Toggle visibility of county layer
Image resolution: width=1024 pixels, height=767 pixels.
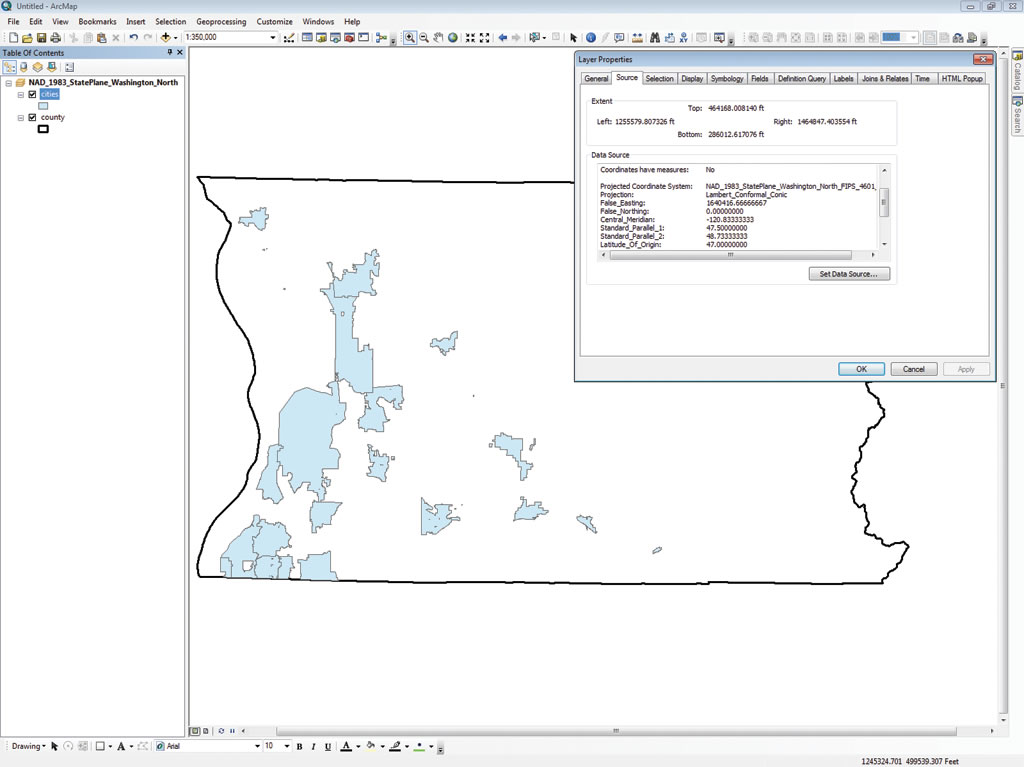coord(32,118)
